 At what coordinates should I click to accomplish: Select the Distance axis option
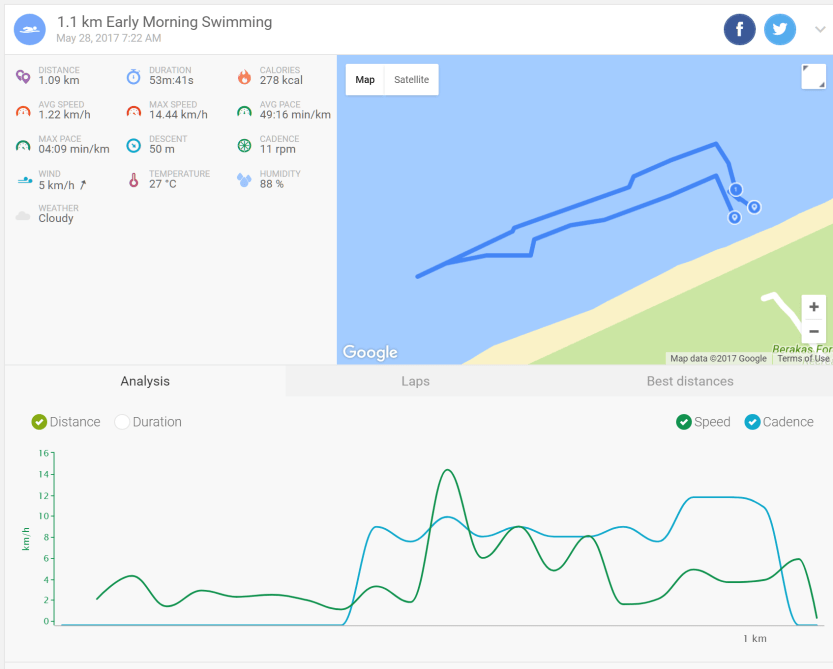coord(40,422)
